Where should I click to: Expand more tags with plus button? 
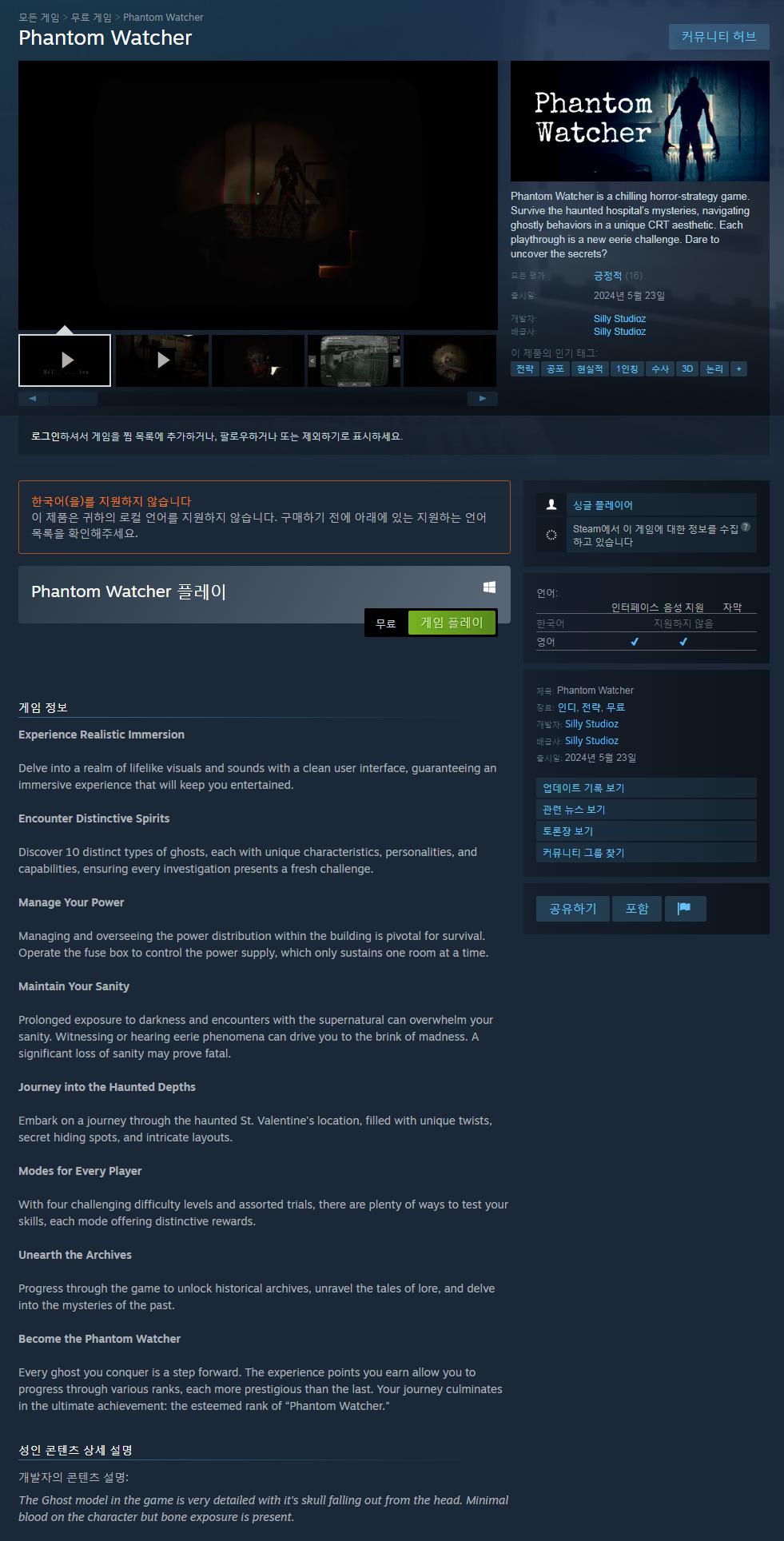click(x=738, y=368)
